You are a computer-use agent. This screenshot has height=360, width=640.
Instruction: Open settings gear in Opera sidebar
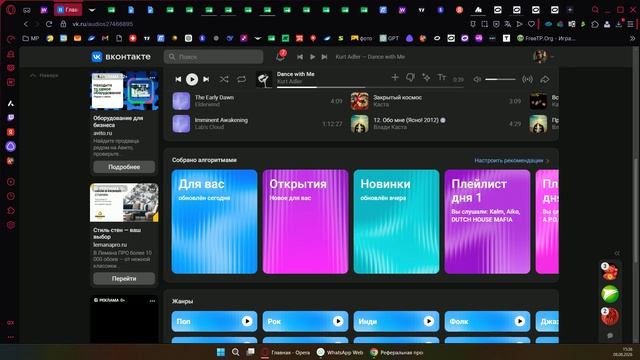[11, 225]
